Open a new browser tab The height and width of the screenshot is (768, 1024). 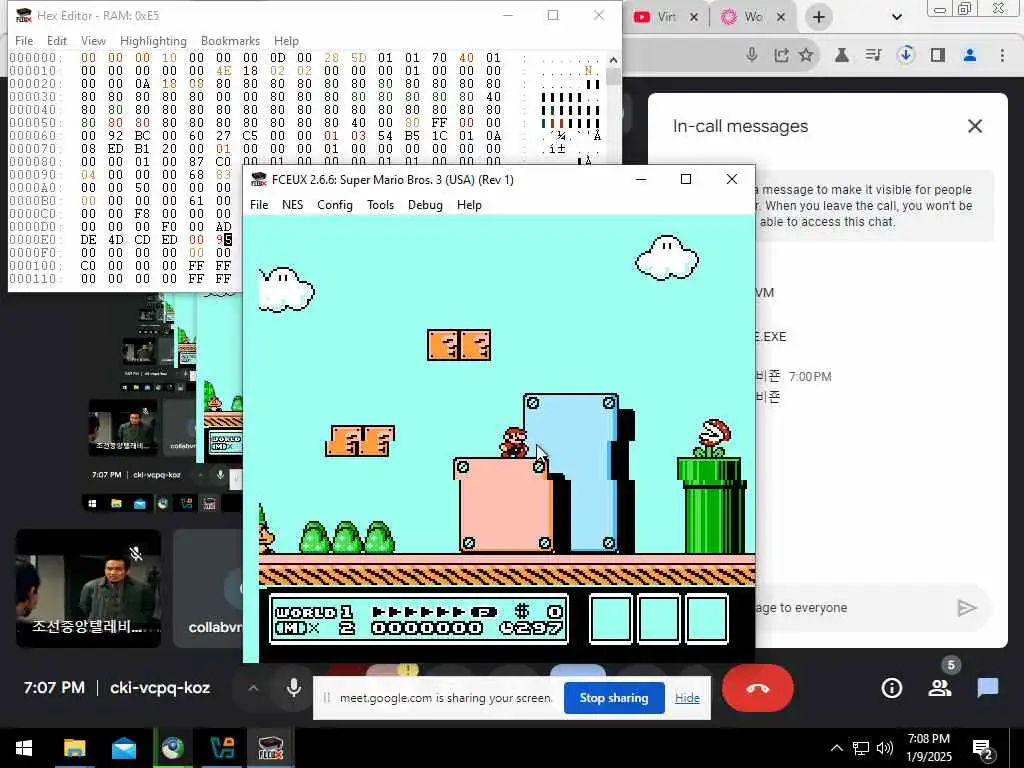pyautogui.click(x=819, y=17)
